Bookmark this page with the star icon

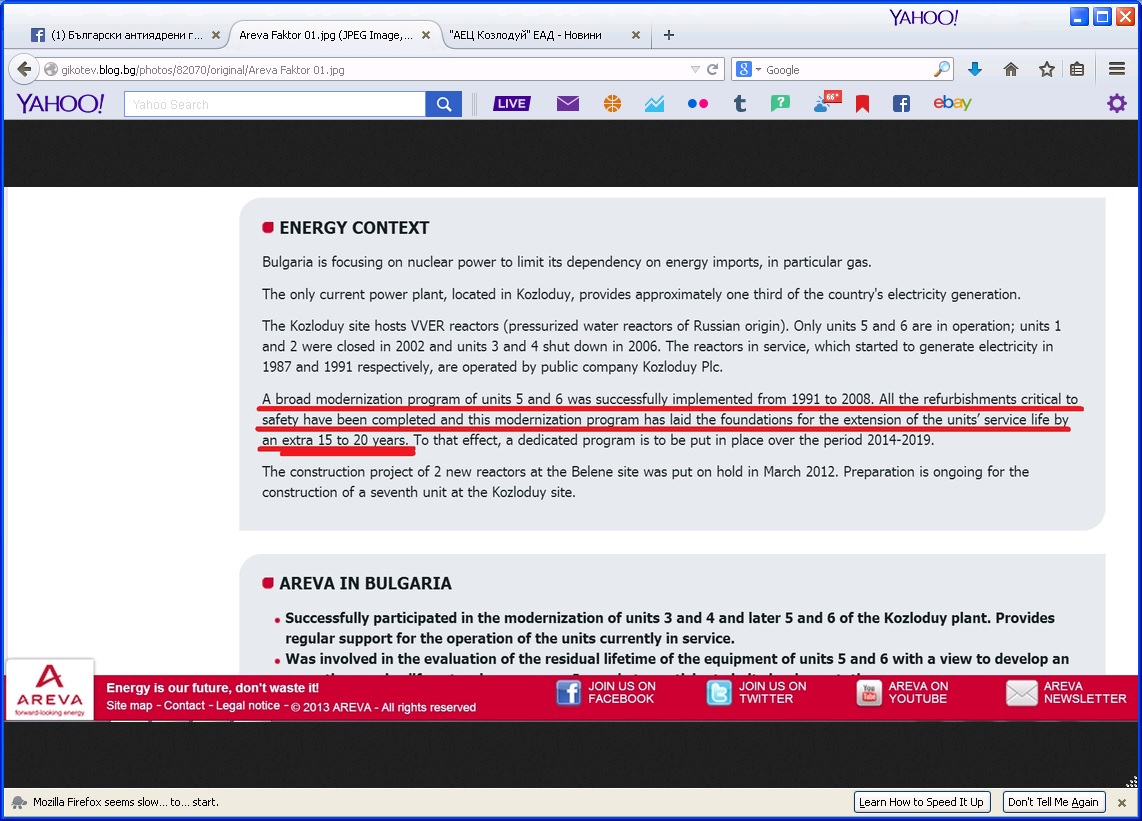1046,70
